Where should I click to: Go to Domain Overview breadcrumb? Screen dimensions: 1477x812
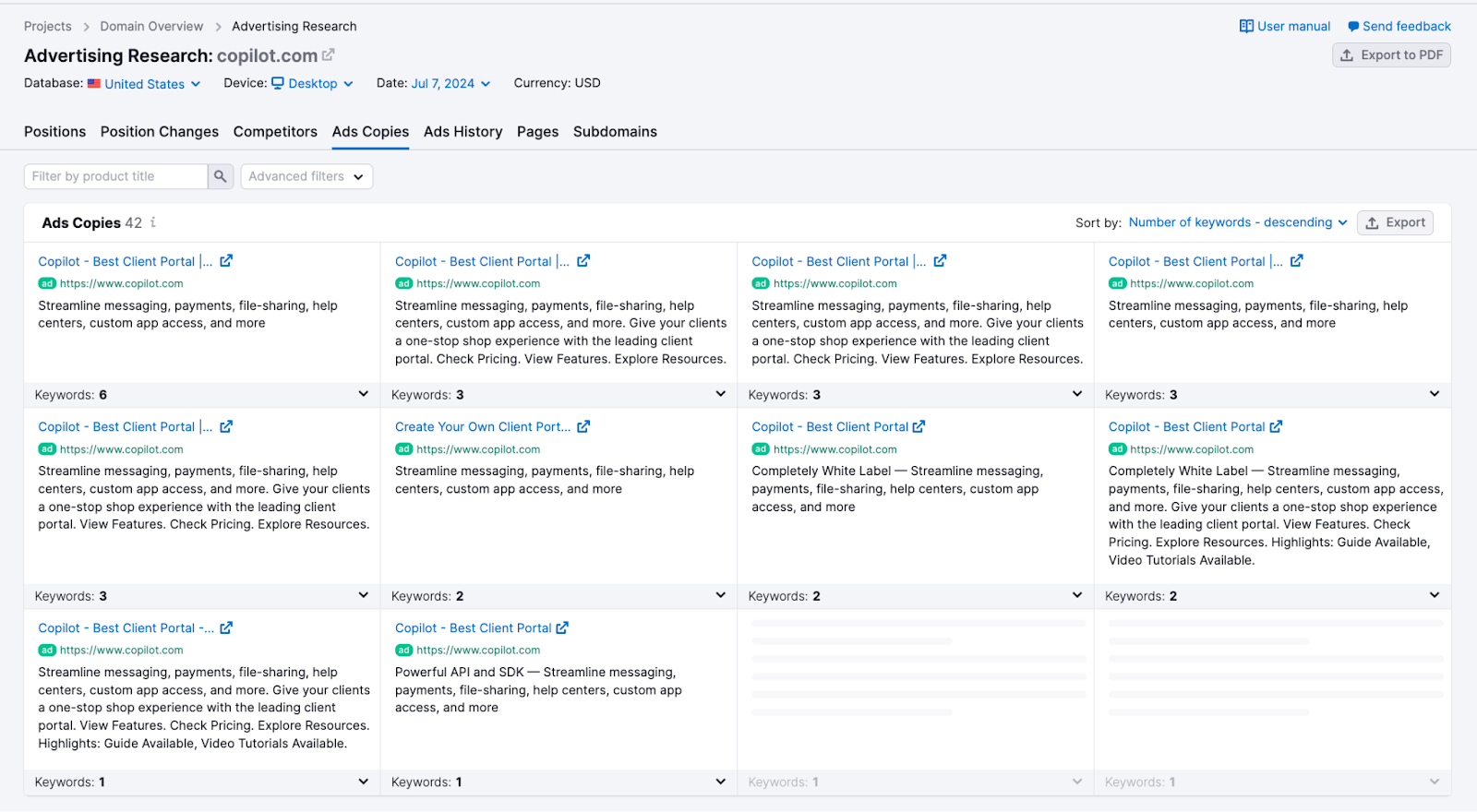point(151,26)
